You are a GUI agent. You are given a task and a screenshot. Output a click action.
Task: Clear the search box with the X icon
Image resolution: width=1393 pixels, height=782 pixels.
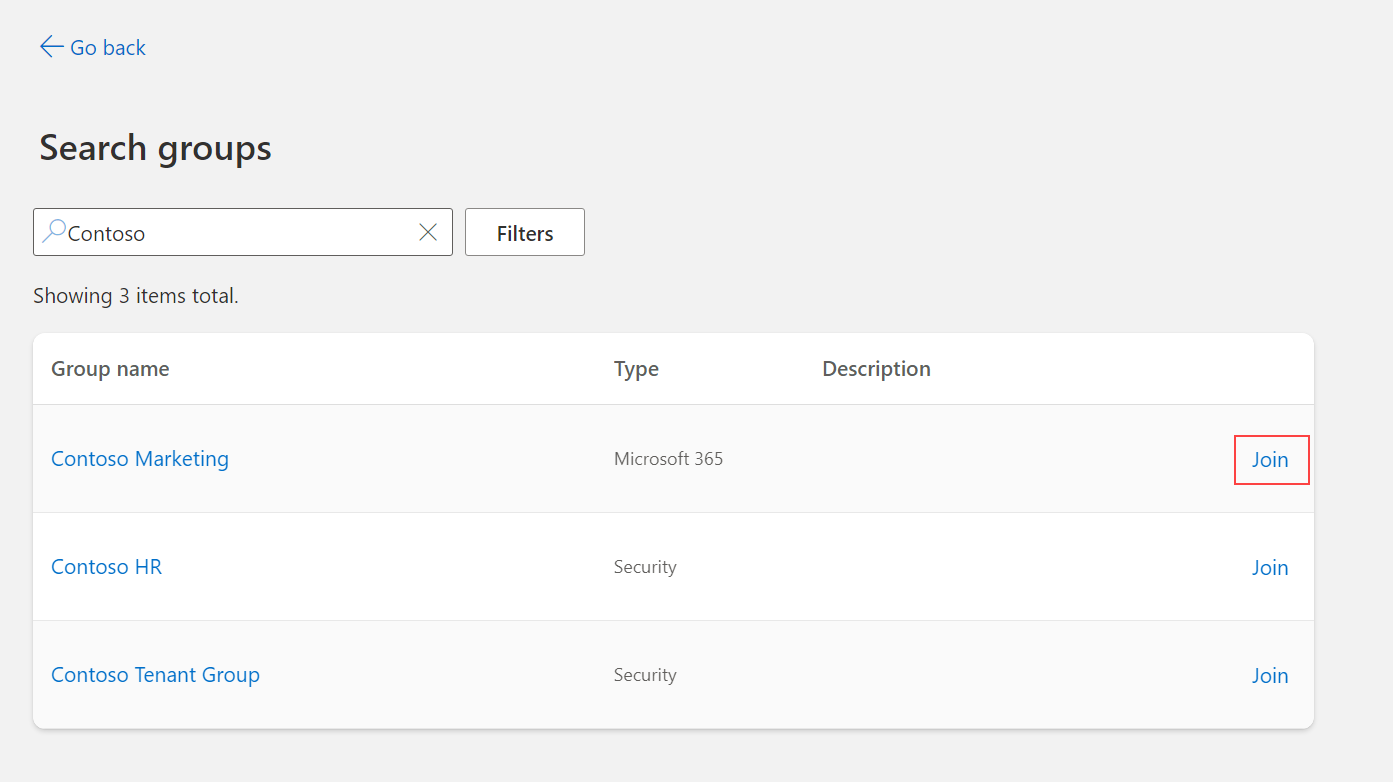coord(427,231)
